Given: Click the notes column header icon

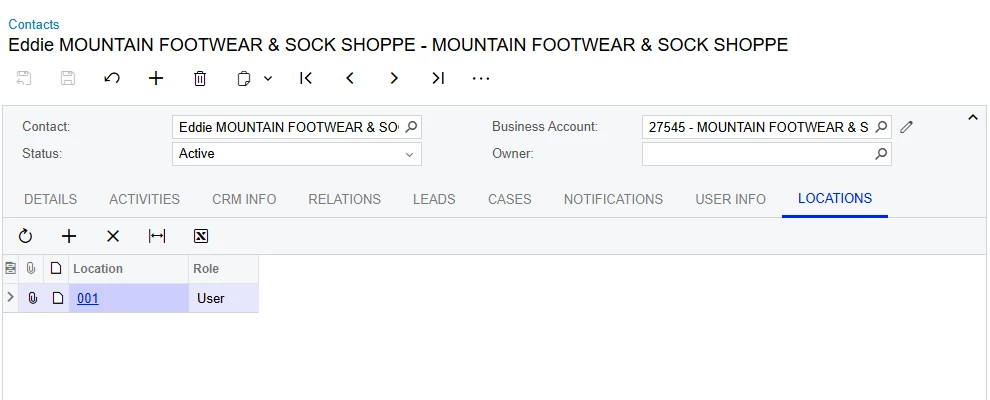Looking at the screenshot, I should pos(56,269).
